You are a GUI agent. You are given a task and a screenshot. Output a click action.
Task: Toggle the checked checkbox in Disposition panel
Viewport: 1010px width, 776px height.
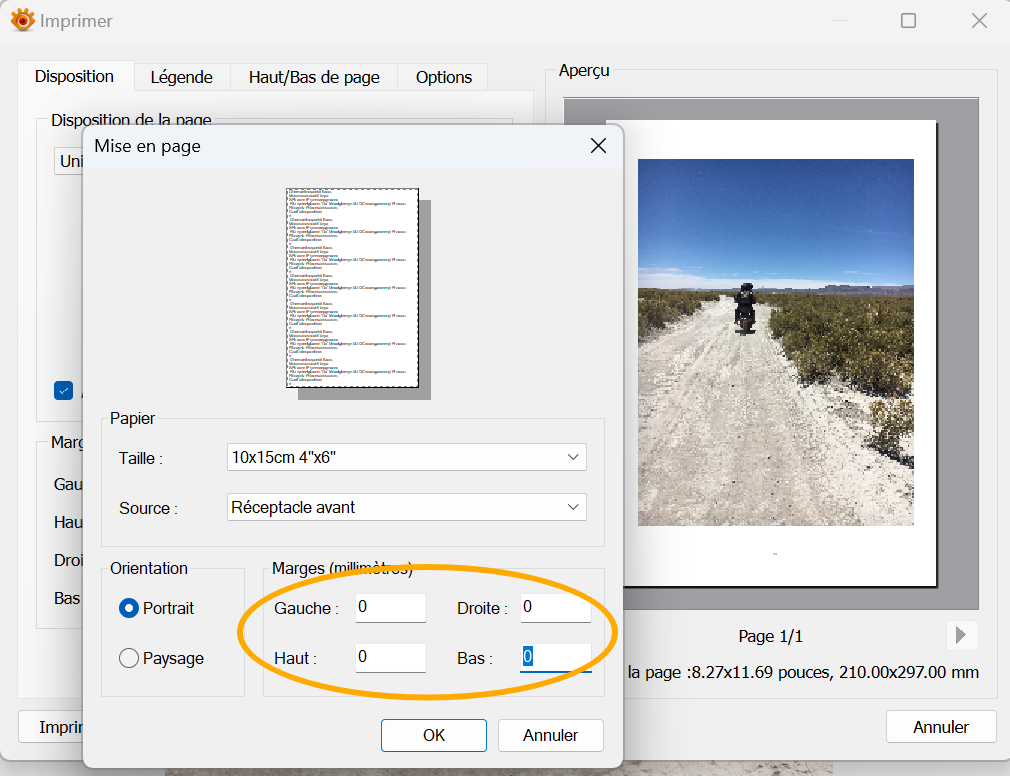64,391
